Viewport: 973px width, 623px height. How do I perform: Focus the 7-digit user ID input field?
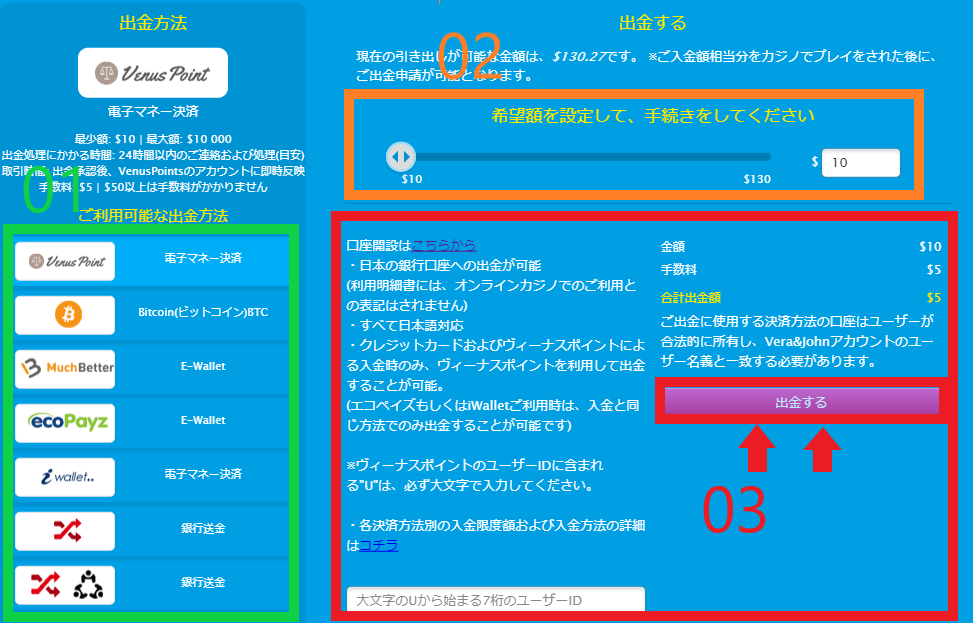pyautogui.click(x=496, y=599)
